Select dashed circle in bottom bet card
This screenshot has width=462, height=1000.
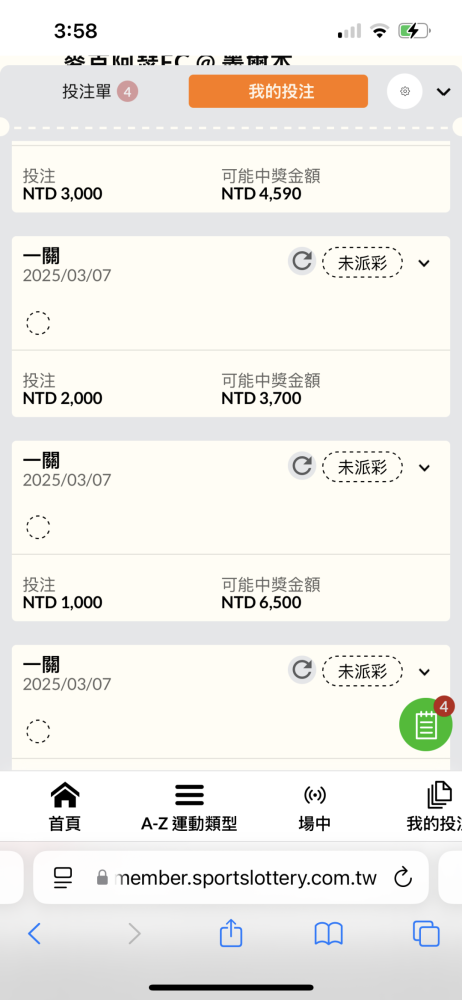click(x=38, y=732)
